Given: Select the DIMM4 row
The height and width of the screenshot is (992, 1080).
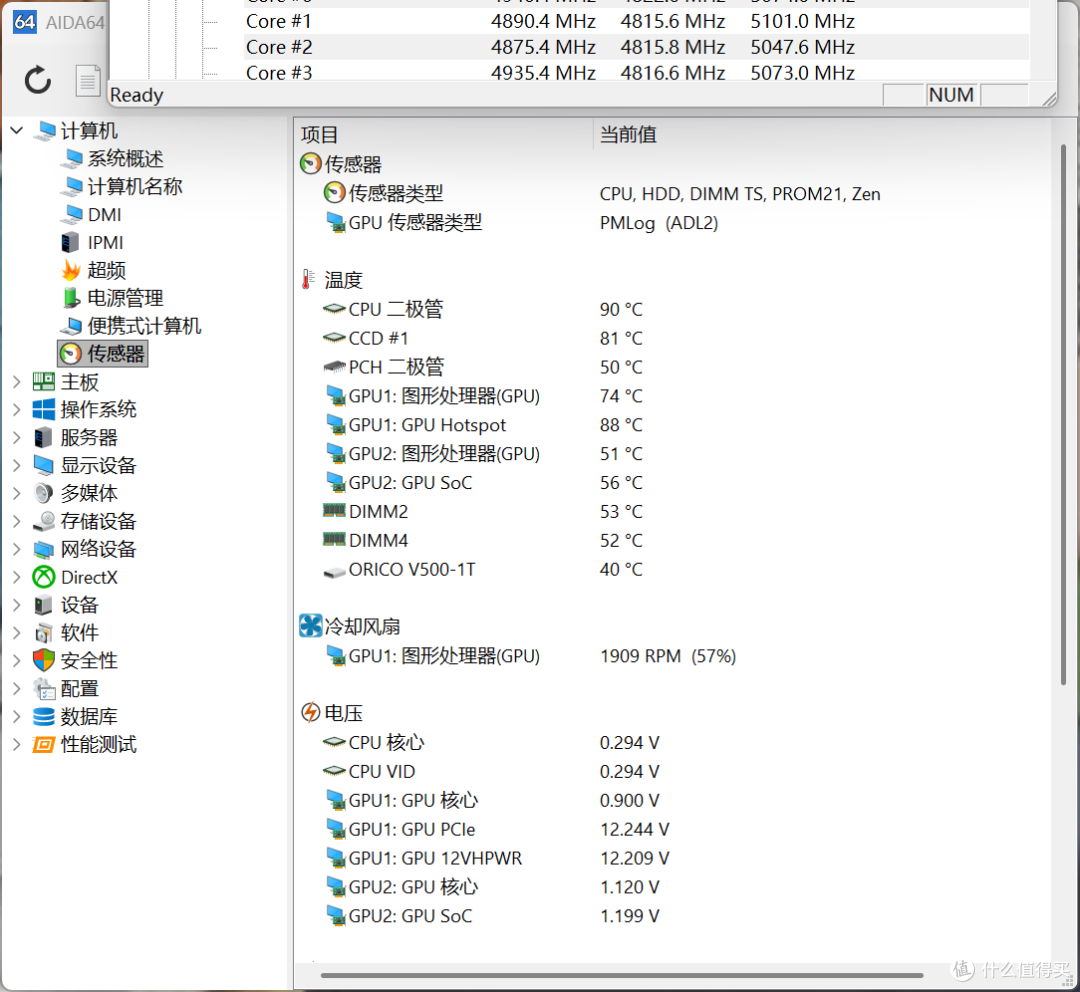Looking at the screenshot, I should click(x=672, y=541).
